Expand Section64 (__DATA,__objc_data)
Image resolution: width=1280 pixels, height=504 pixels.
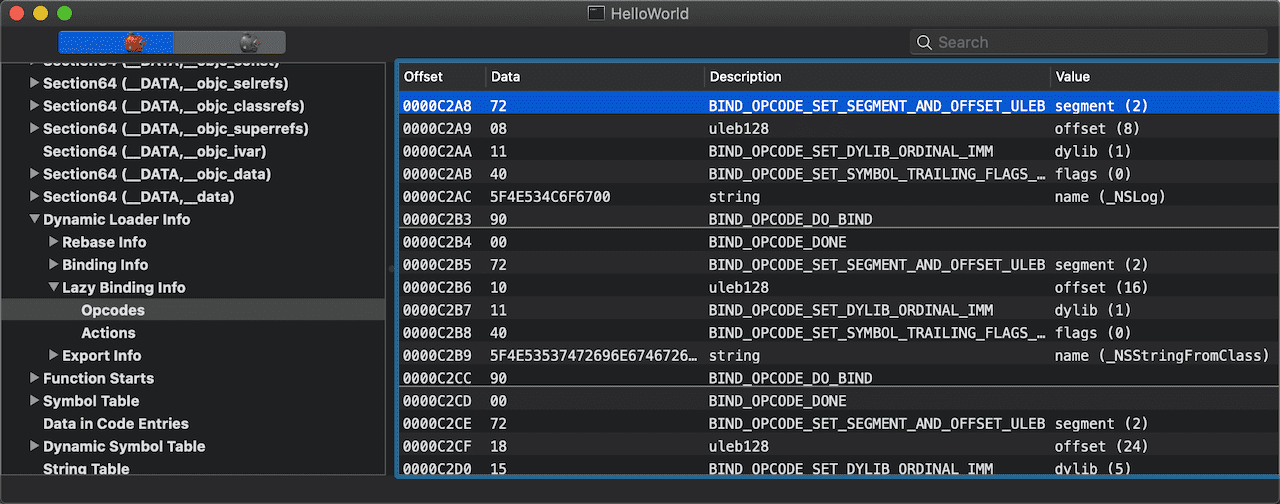pyautogui.click(x=35, y=174)
